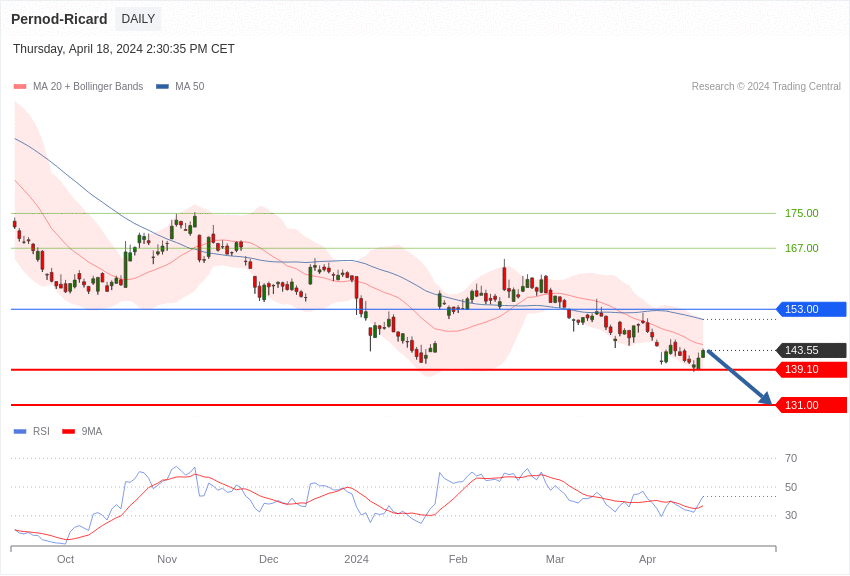This screenshot has width=850, height=576.
Task: Select the red 131.00 target price tag
Action: [x=811, y=405]
